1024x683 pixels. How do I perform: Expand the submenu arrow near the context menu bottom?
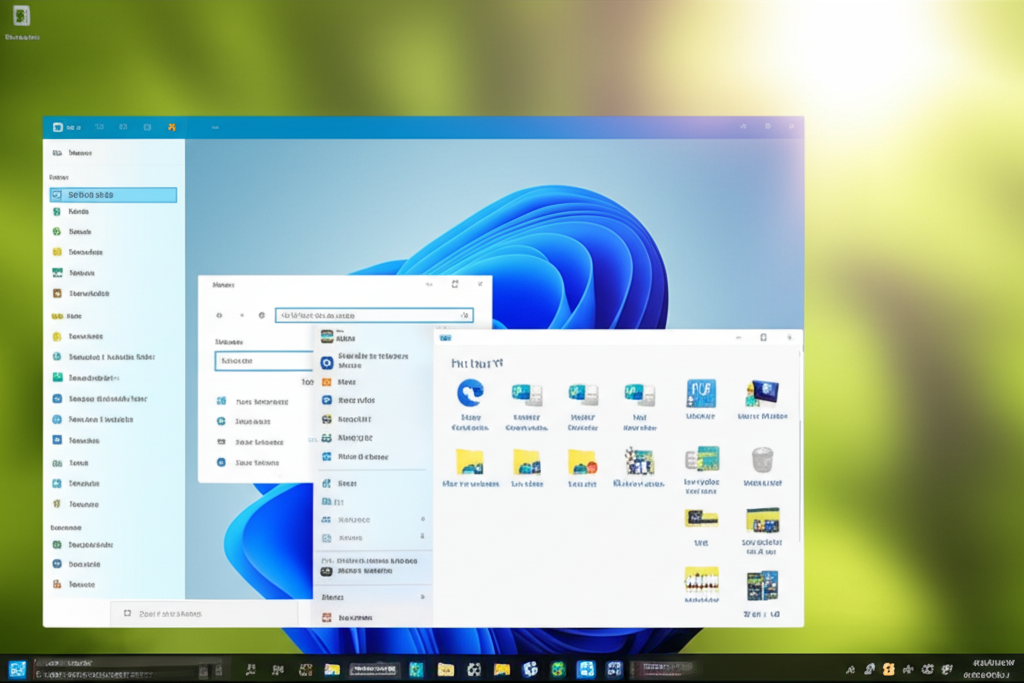click(421, 597)
